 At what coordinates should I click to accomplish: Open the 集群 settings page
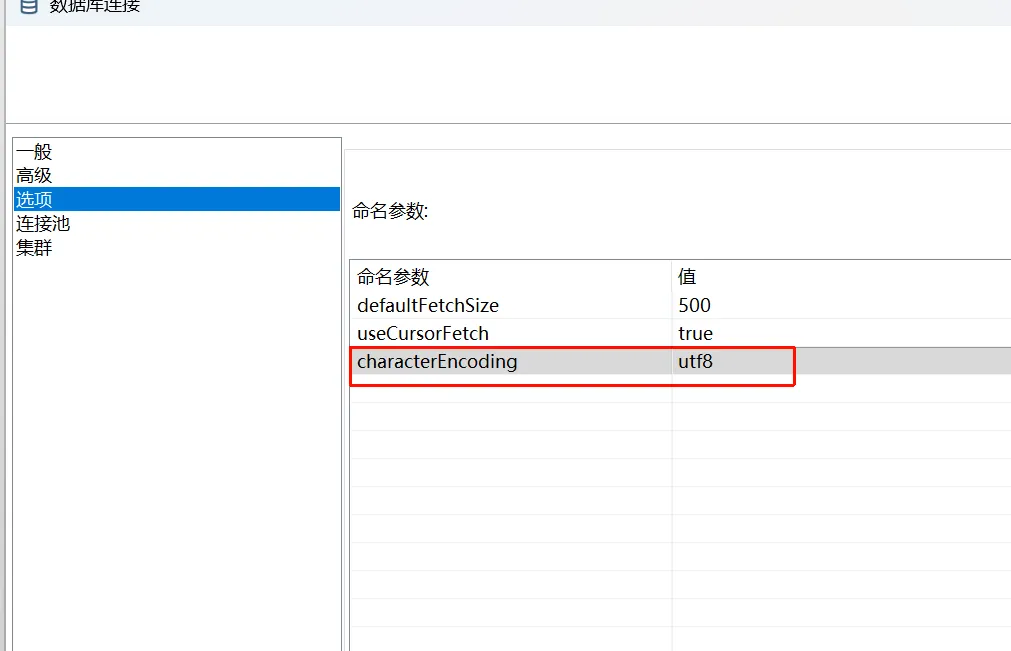pyautogui.click(x=34, y=248)
